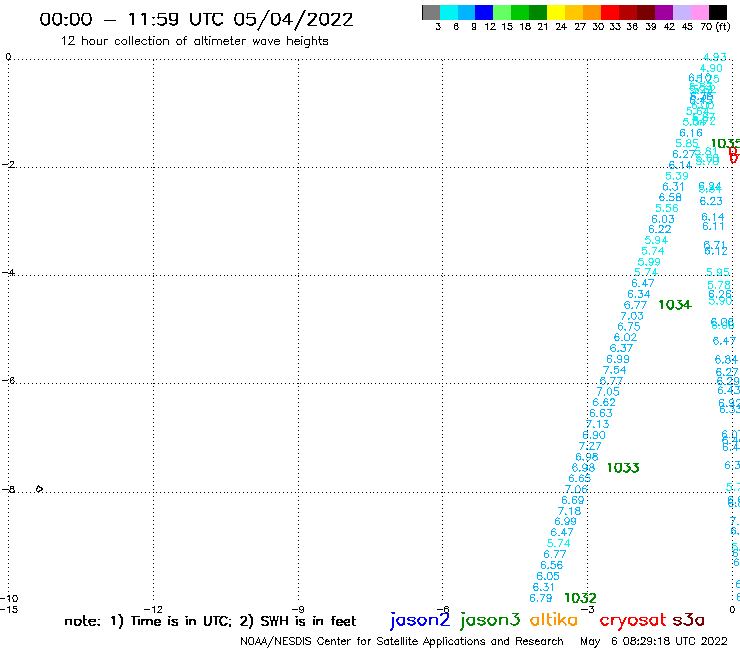
Task: Click the green pass number 1033
Action: [623, 468]
